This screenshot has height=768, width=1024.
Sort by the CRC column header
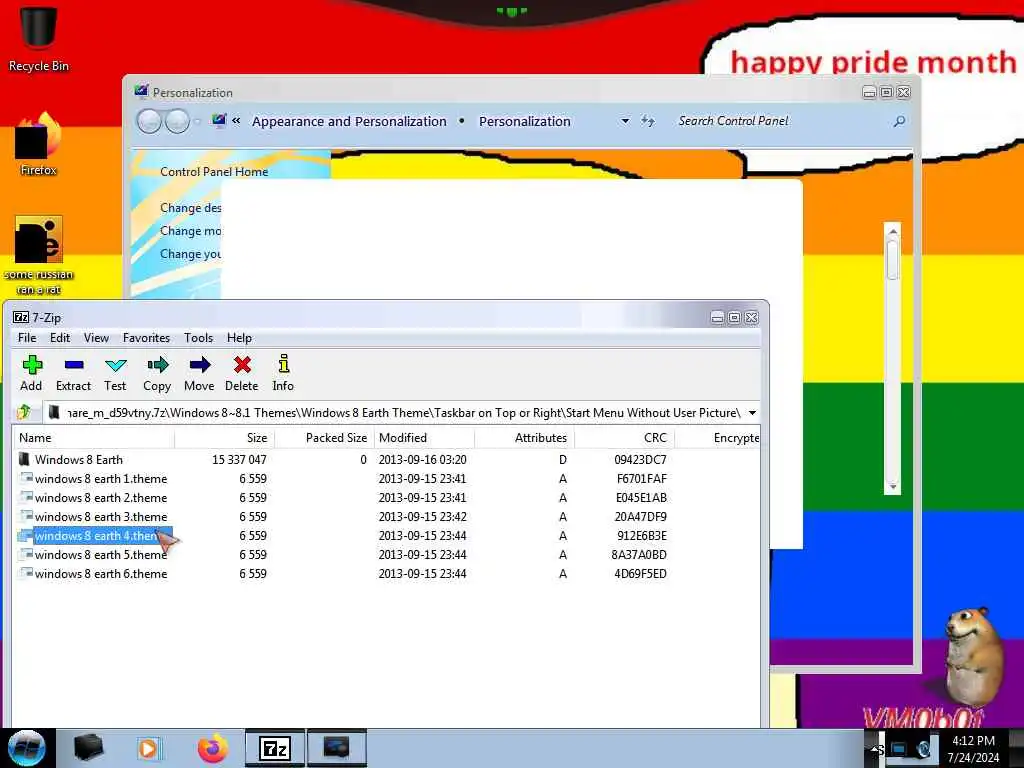click(x=624, y=438)
